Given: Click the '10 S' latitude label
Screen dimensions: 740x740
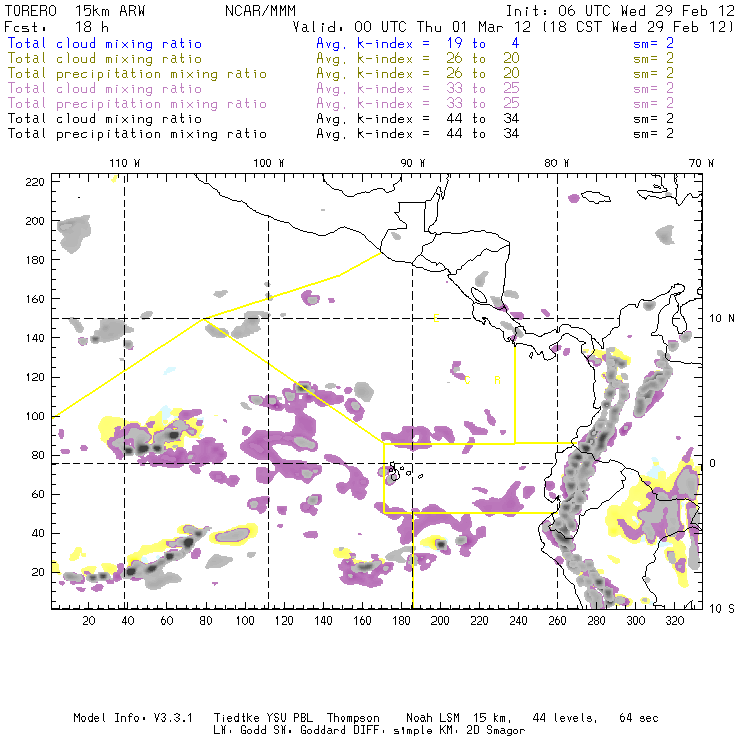Looking at the screenshot, I should [x=722, y=609].
